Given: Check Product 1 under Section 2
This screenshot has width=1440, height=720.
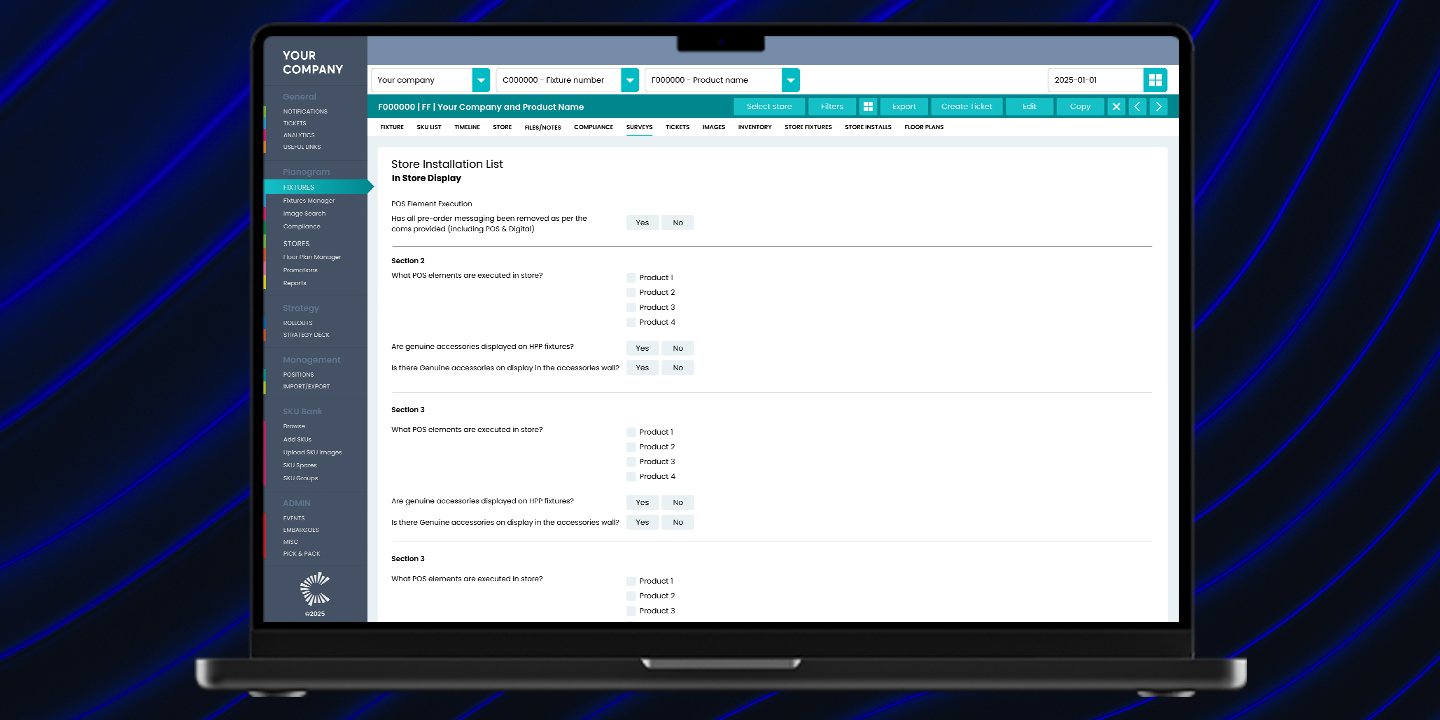Looking at the screenshot, I should coord(631,277).
